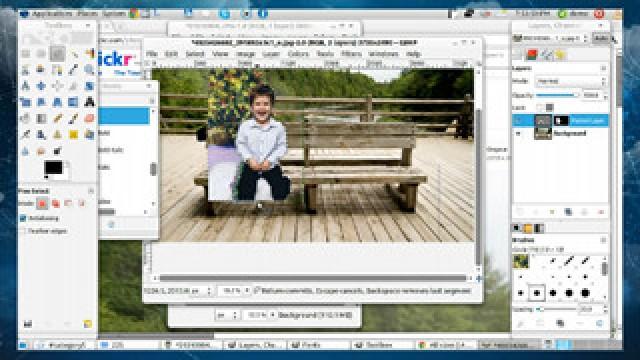Select the Fuzzy Select wand tool

click(73, 53)
